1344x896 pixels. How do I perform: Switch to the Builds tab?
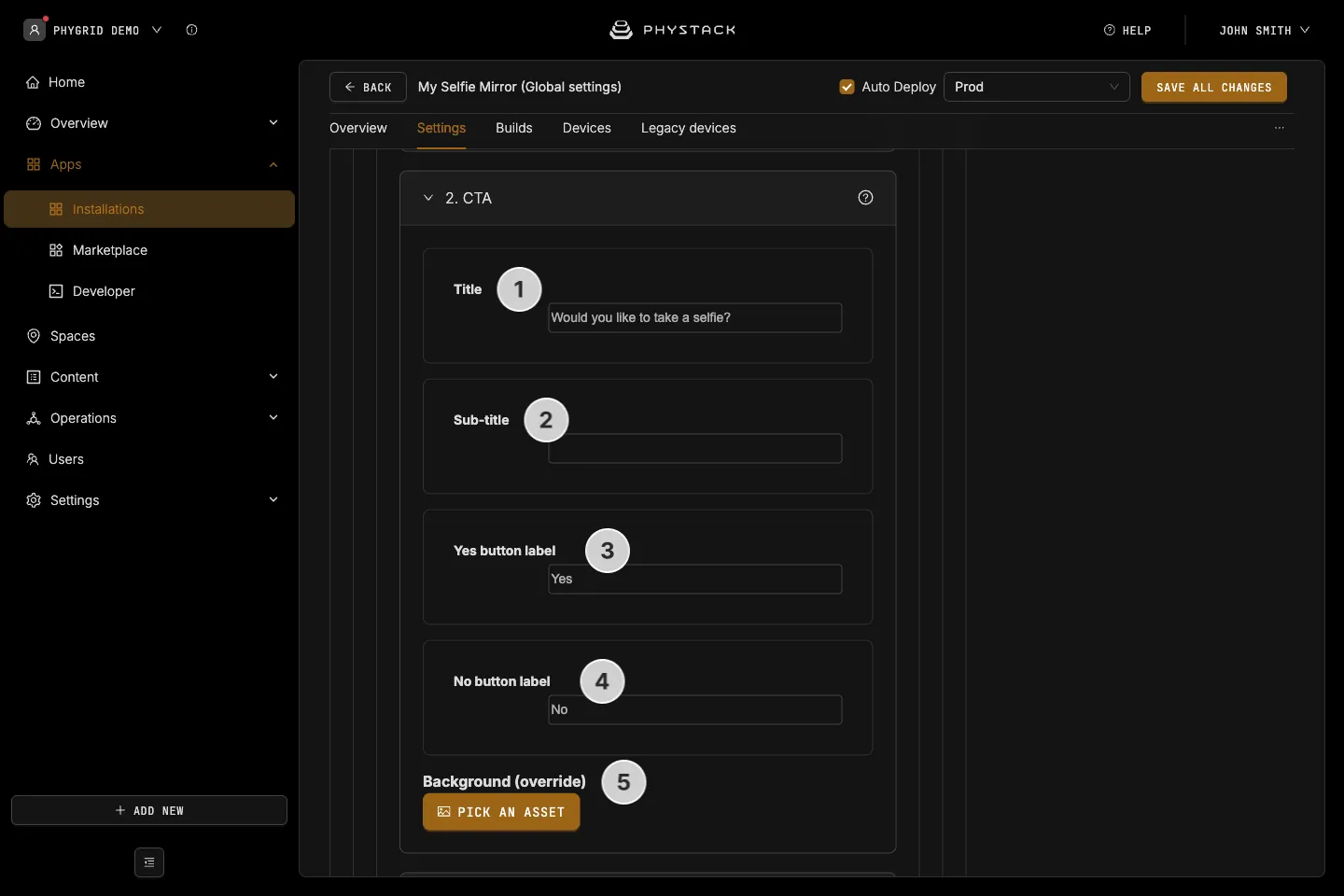click(x=514, y=128)
